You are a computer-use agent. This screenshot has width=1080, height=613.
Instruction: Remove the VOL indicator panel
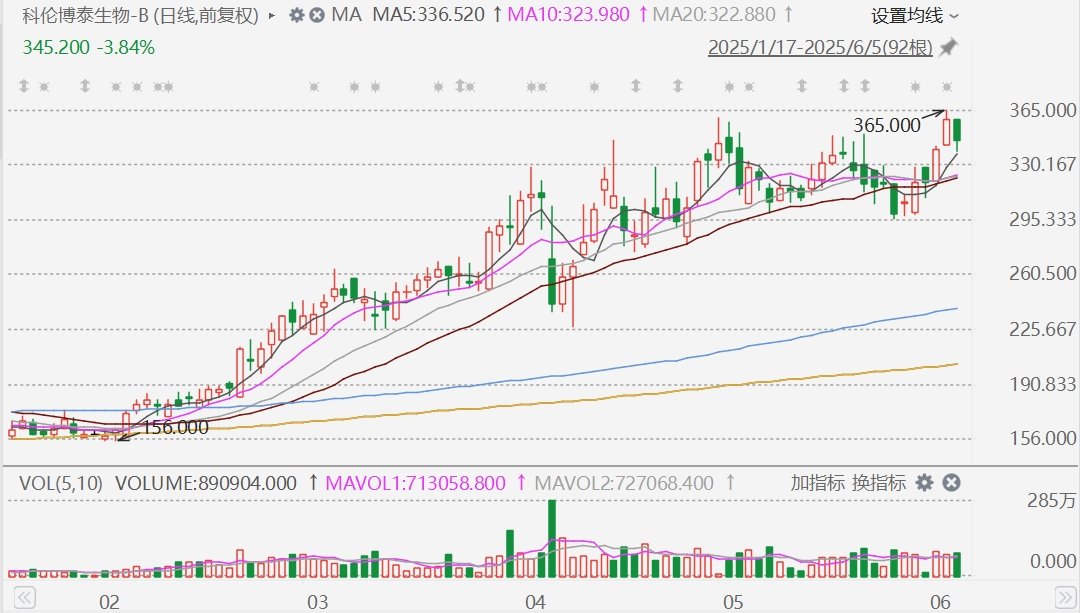point(951,483)
